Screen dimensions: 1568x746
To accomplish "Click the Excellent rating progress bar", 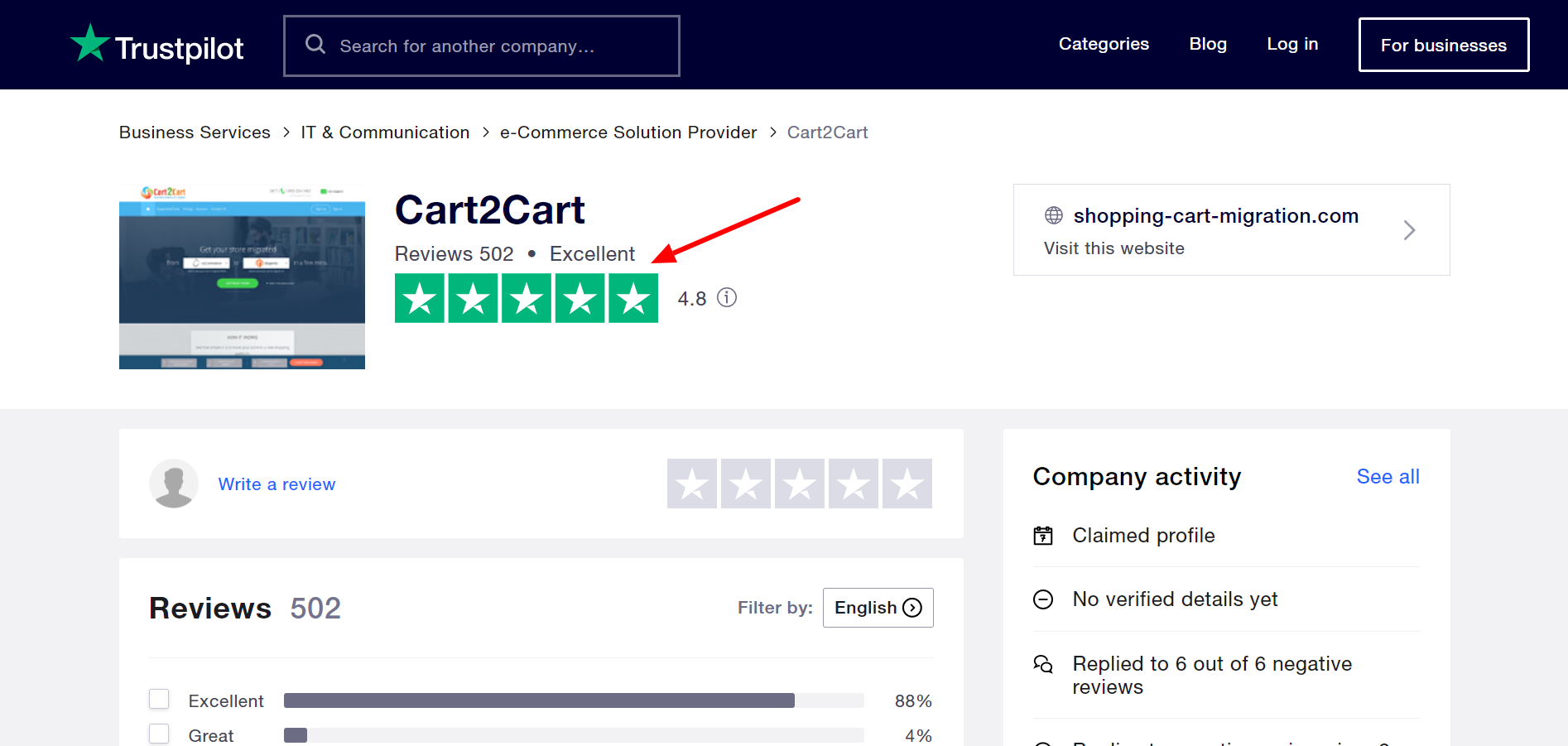I will tap(538, 700).
